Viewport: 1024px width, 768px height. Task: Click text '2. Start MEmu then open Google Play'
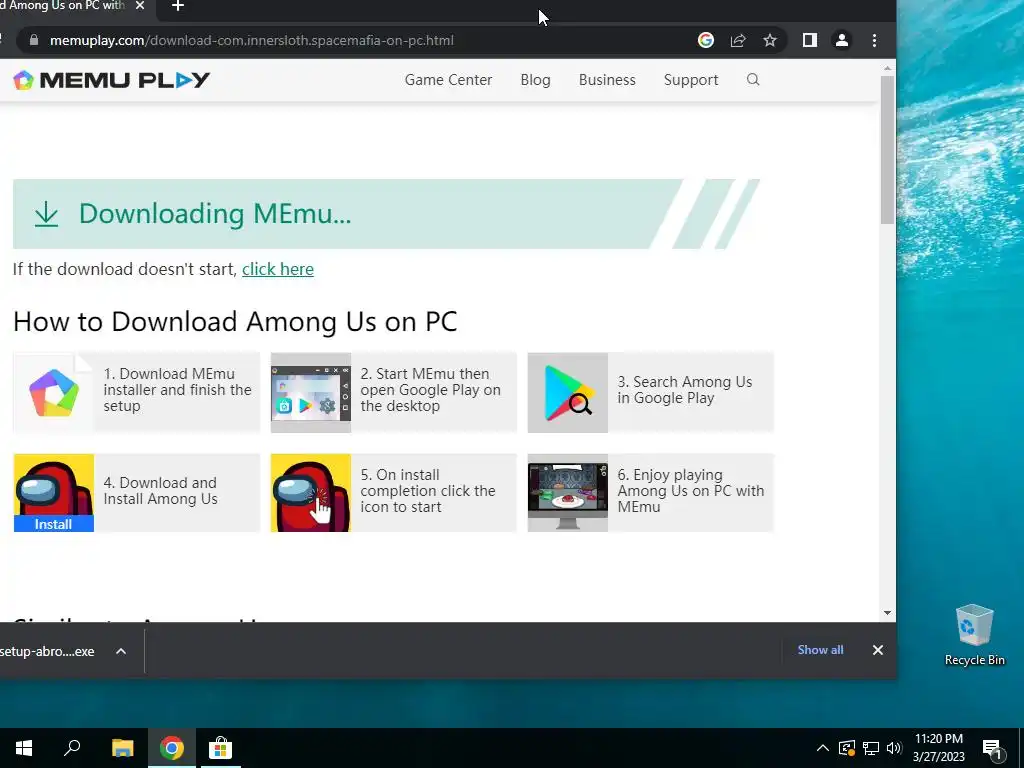click(x=430, y=390)
